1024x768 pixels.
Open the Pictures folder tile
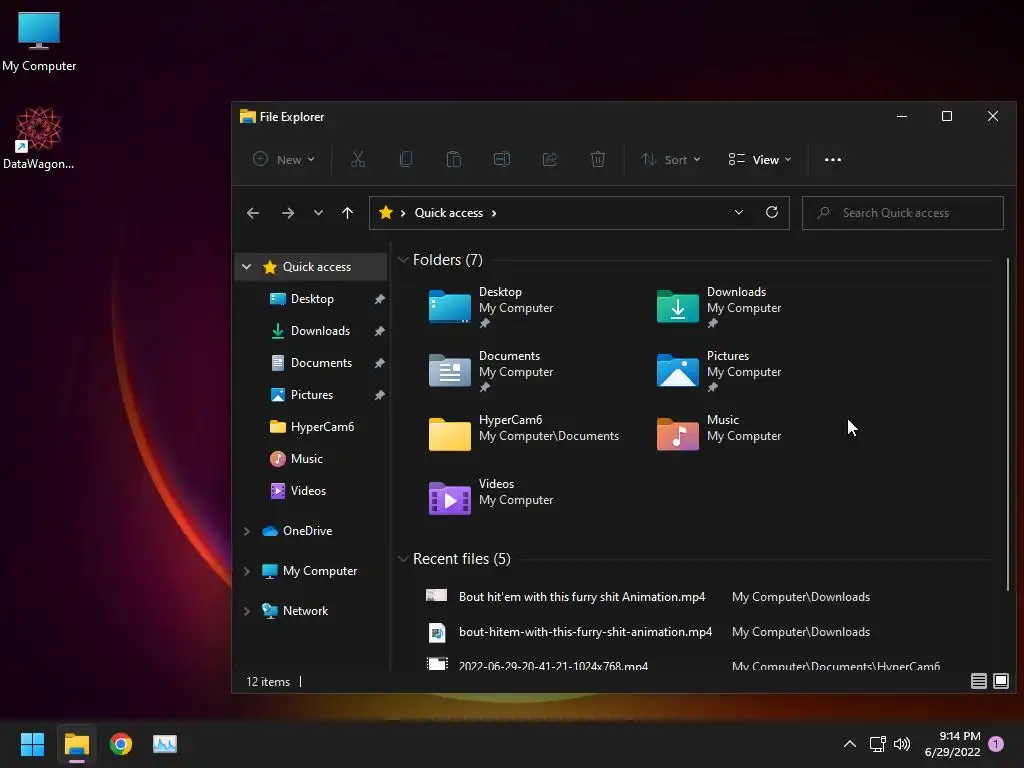pos(719,370)
